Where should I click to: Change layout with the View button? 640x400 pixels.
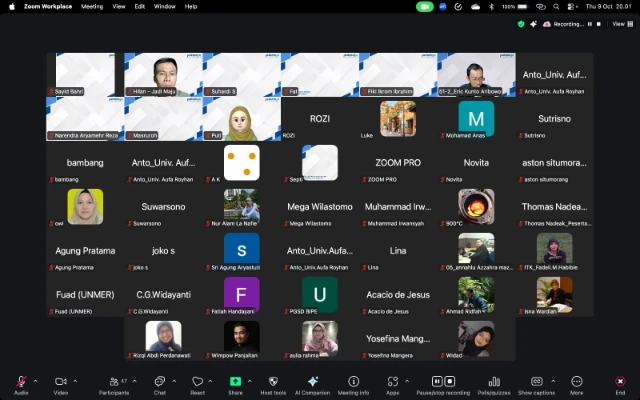tap(616, 22)
